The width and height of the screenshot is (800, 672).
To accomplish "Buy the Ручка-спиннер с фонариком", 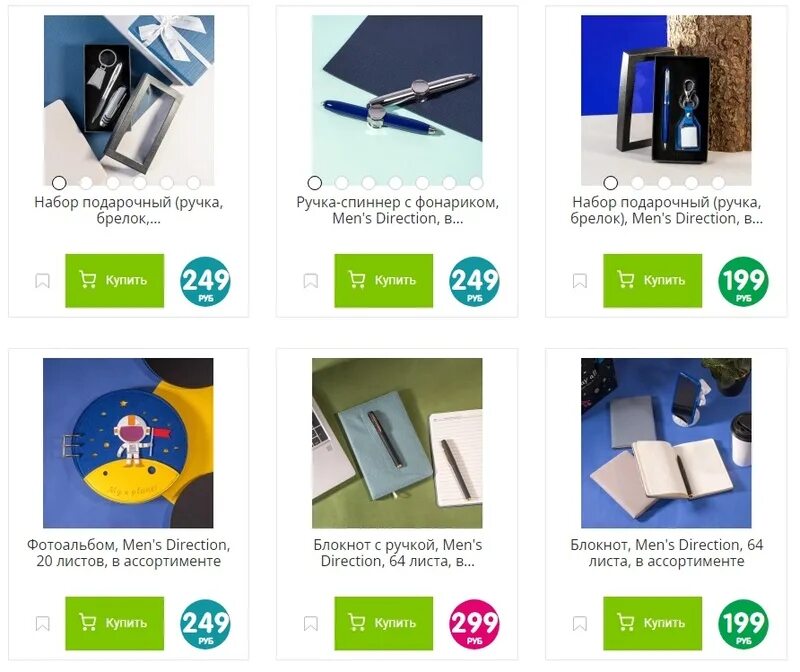I will pyautogui.click(x=384, y=281).
